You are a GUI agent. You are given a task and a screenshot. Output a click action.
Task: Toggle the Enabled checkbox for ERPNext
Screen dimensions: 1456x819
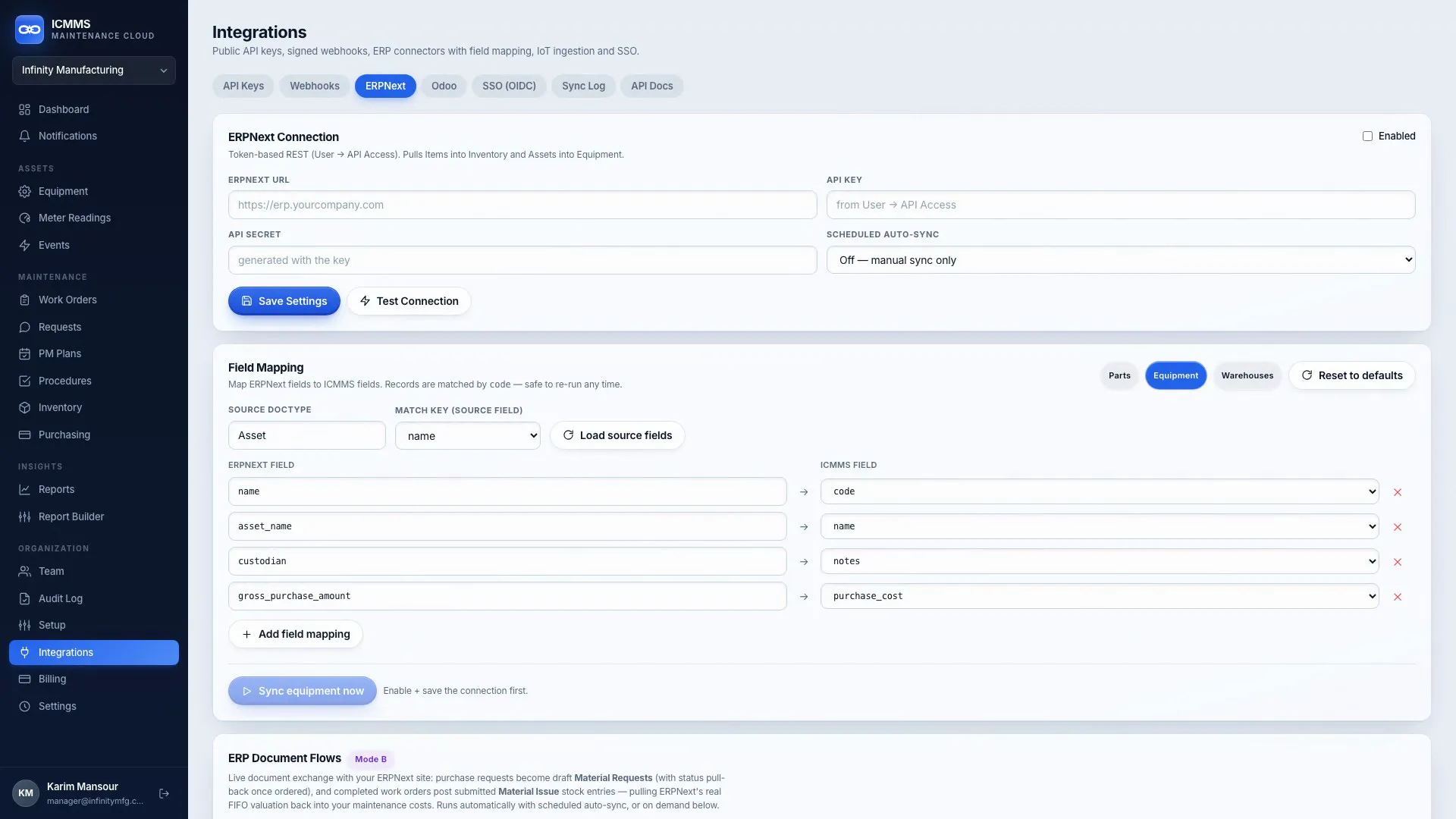1367,136
